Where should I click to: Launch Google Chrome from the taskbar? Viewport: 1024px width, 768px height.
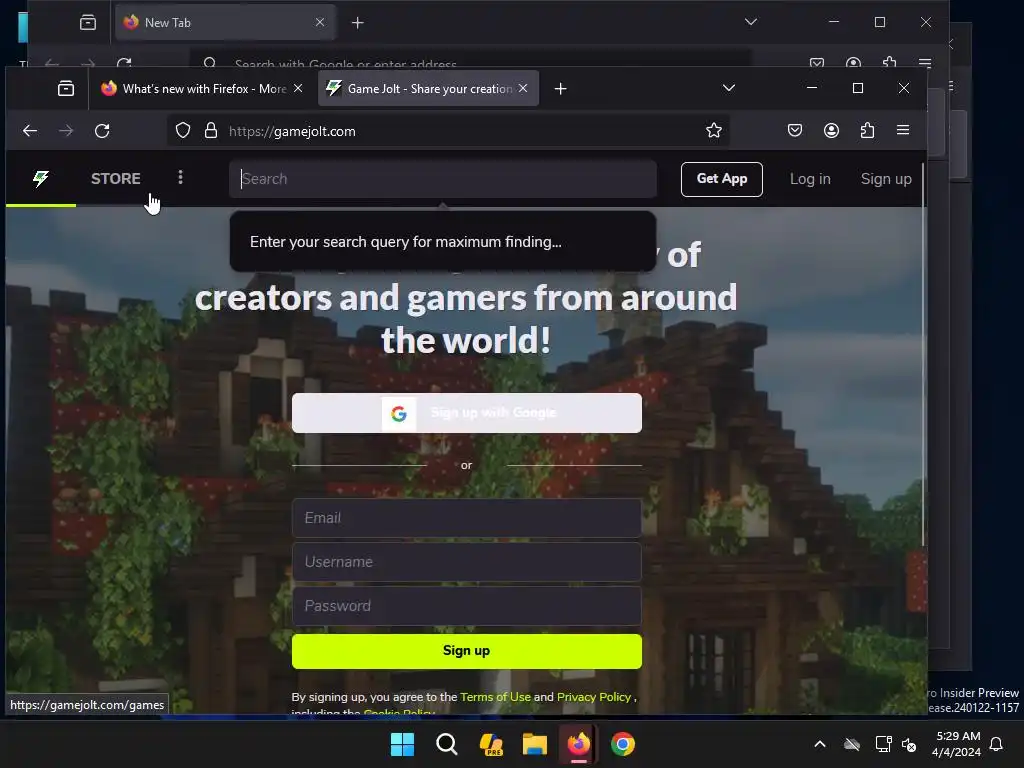click(x=622, y=744)
